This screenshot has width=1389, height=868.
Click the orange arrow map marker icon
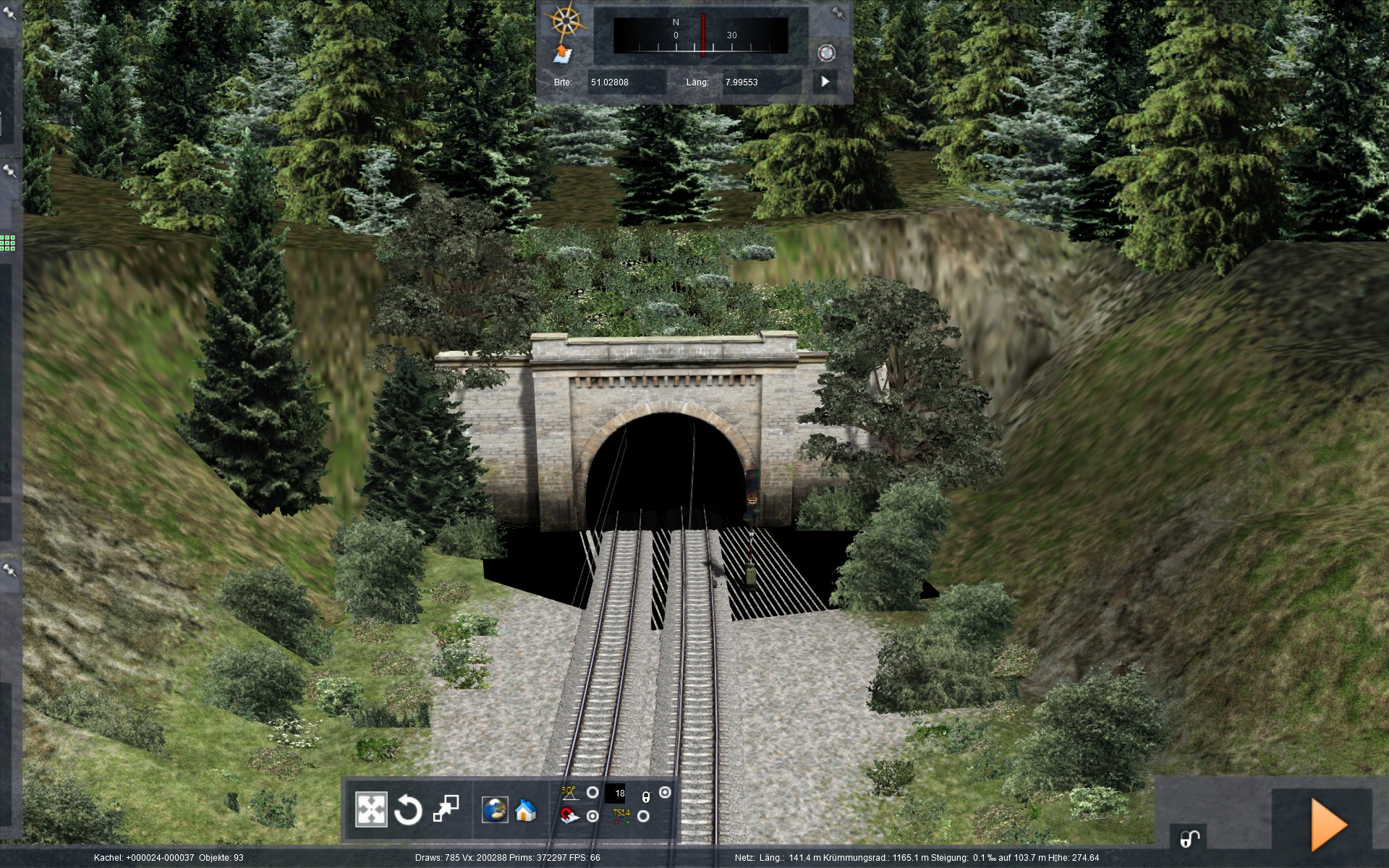[x=563, y=54]
